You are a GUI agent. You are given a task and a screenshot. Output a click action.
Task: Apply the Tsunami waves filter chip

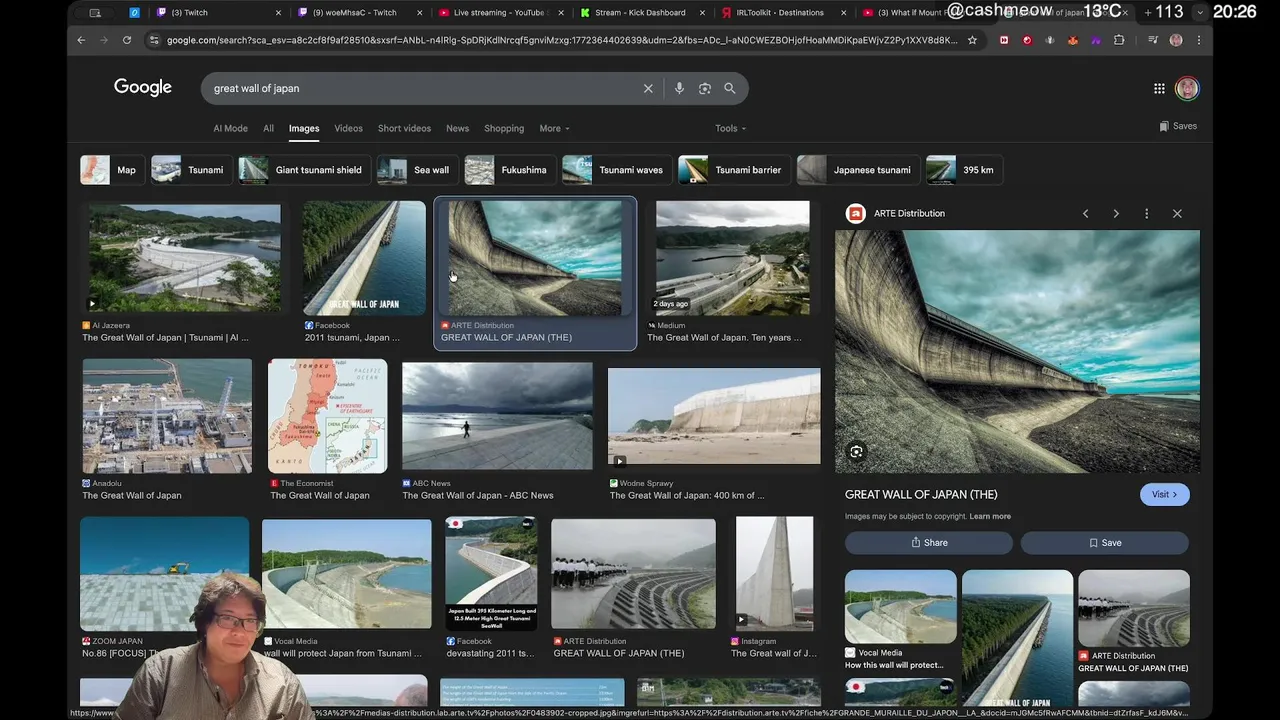615,170
